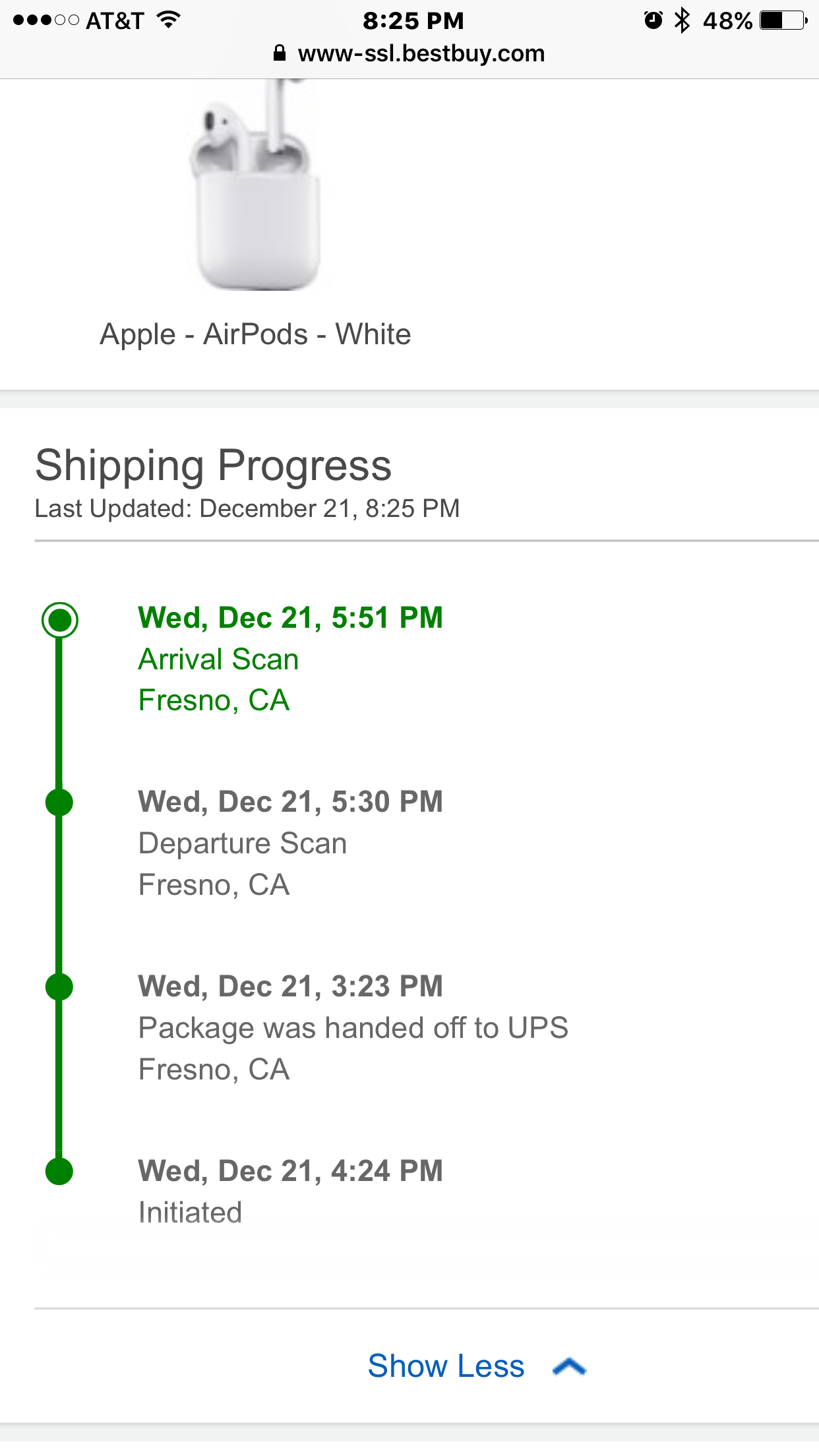Tap the Wi-Fi status icon

[169, 20]
